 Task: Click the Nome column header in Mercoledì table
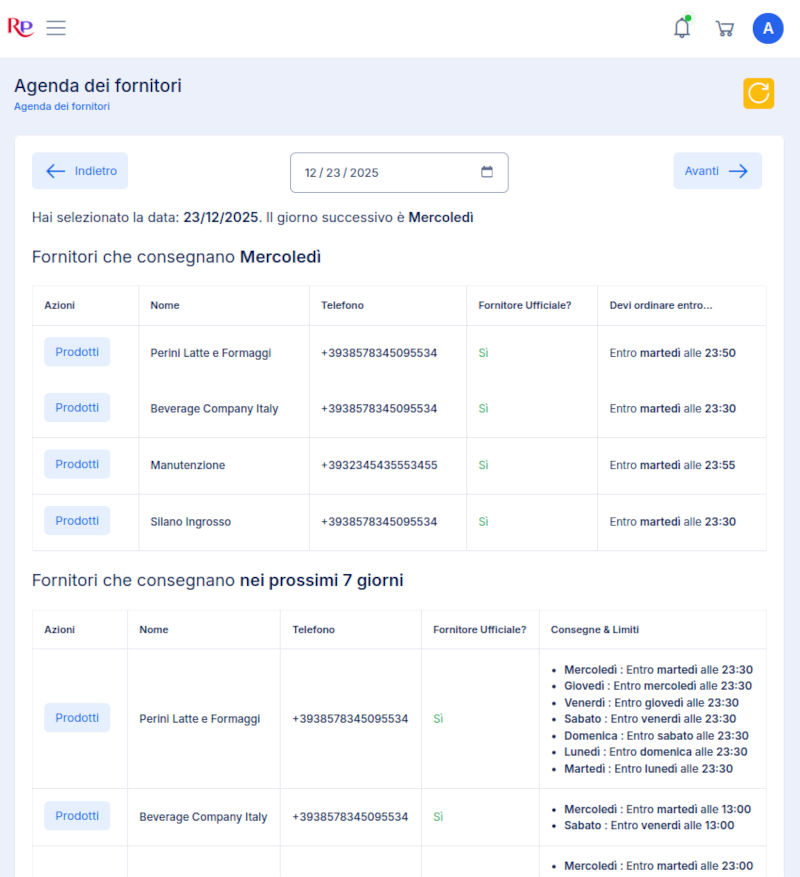165,305
